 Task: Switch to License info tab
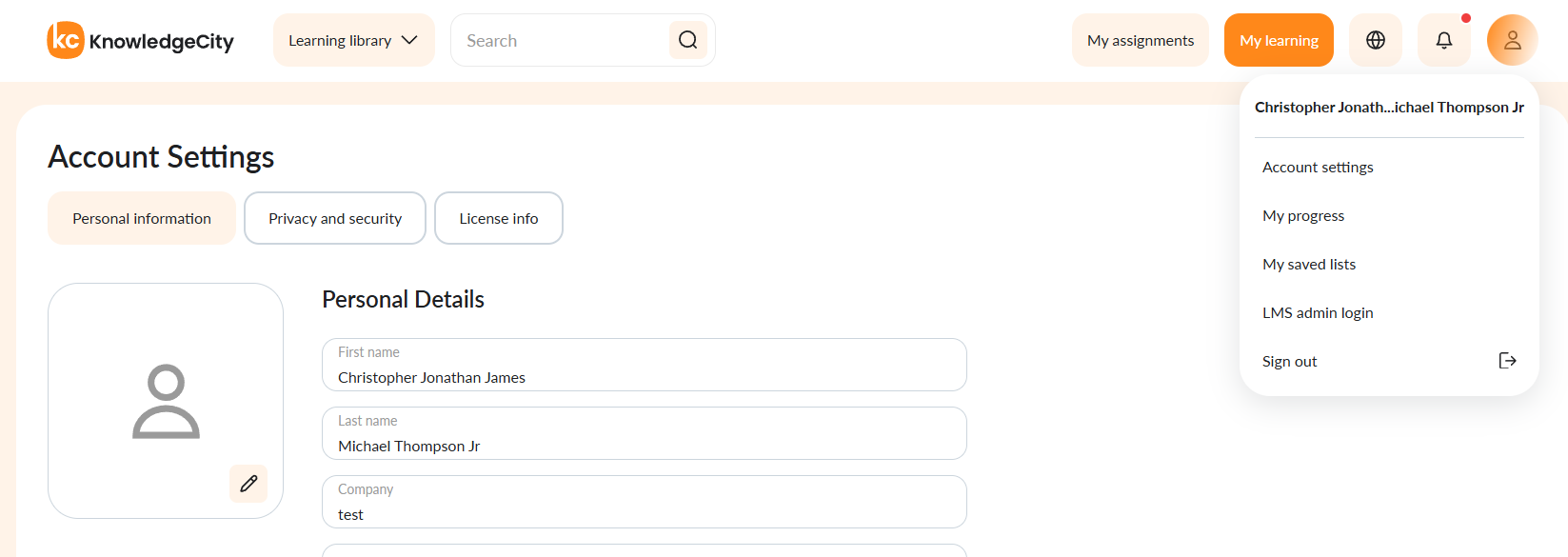(x=499, y=218)
